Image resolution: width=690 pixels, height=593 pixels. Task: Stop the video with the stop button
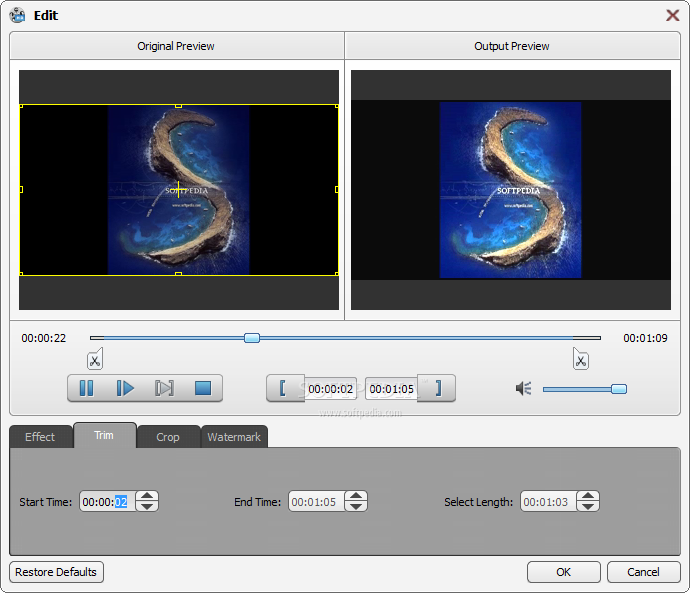pos(203,388)
